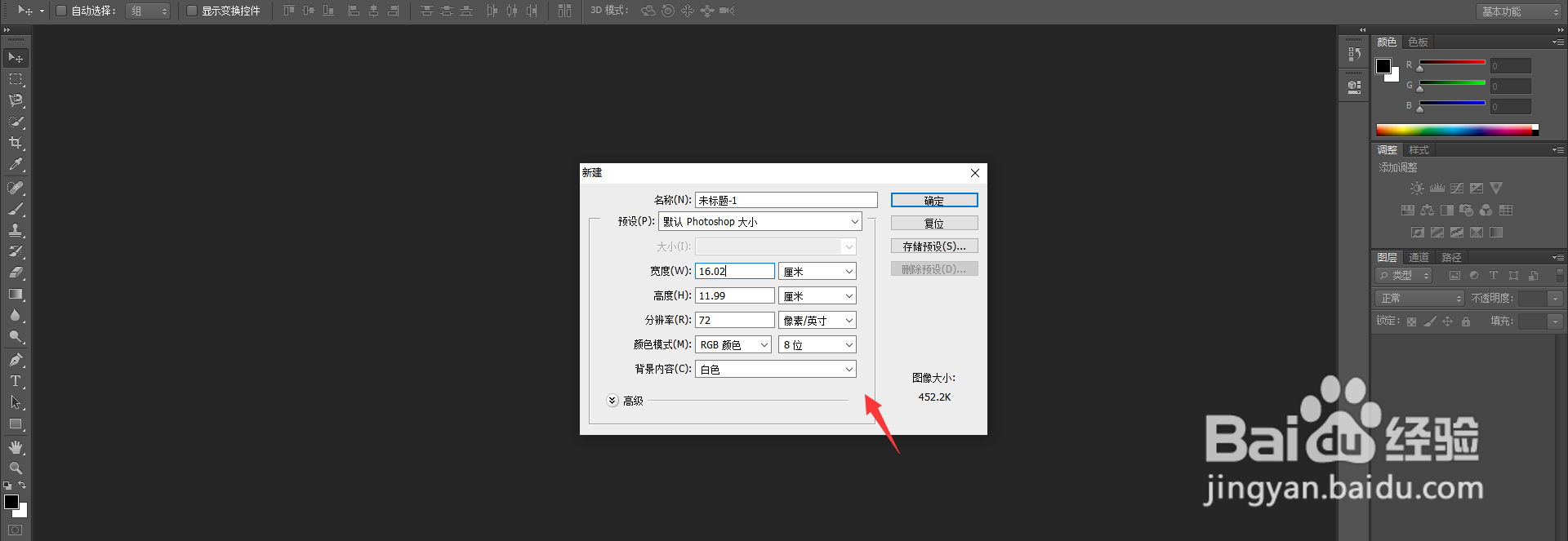
Task: Select the Healing Brush tool
Action: pos(16,188)
